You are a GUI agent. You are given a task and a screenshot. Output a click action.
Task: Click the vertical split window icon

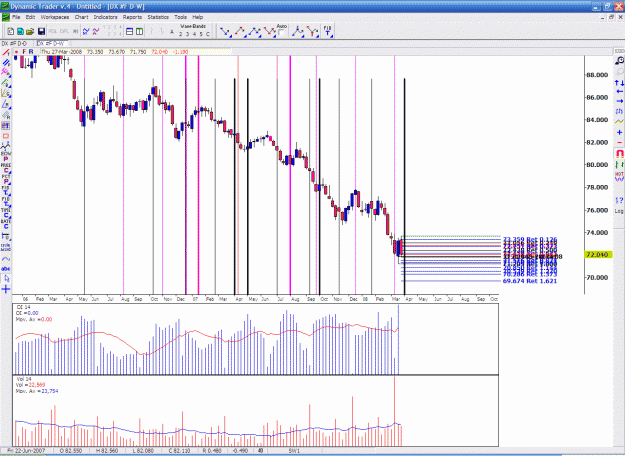(140, 31)
